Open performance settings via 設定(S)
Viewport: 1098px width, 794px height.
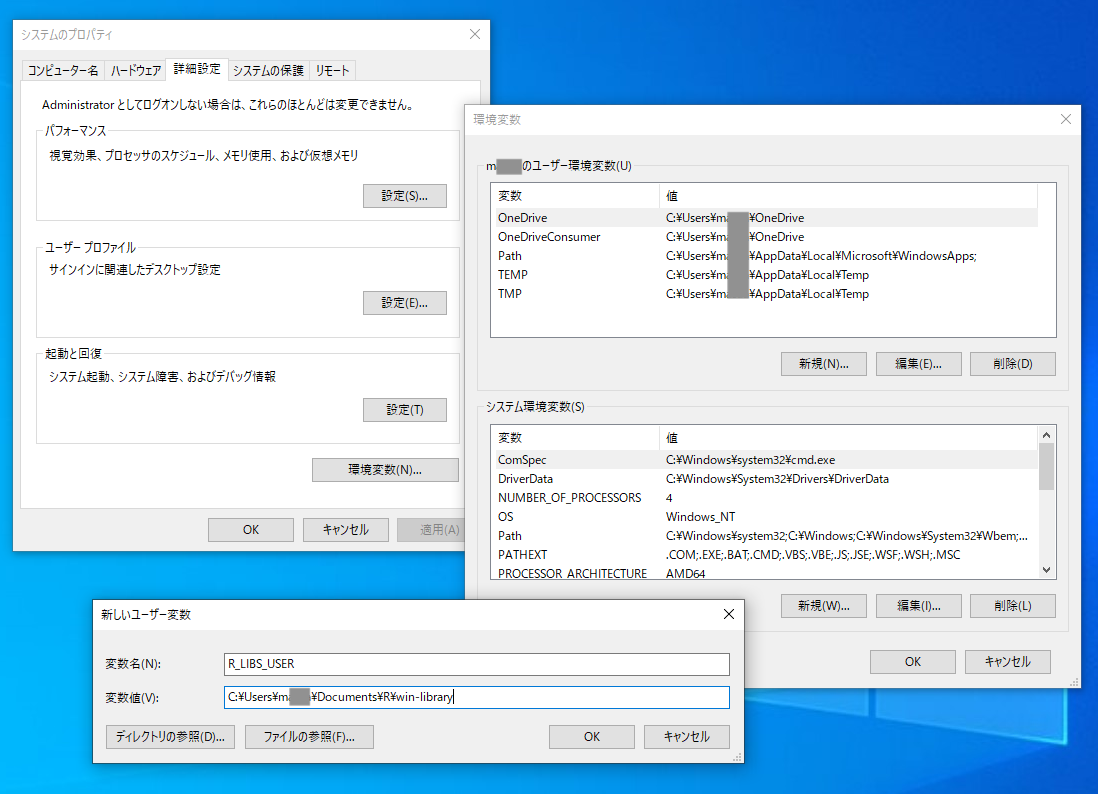coord(404,195)
